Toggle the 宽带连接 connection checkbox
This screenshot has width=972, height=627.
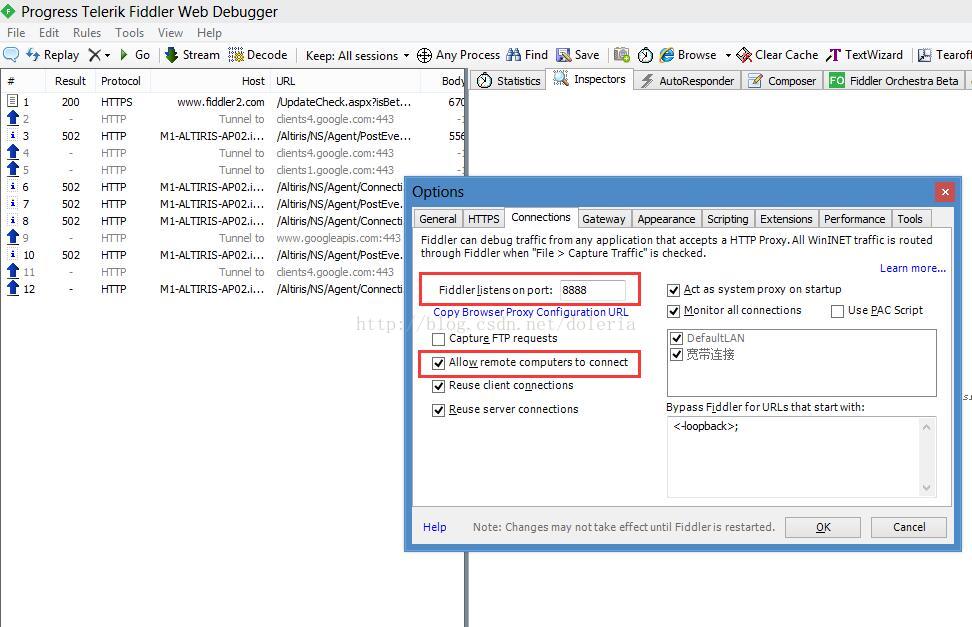point(676,354)
